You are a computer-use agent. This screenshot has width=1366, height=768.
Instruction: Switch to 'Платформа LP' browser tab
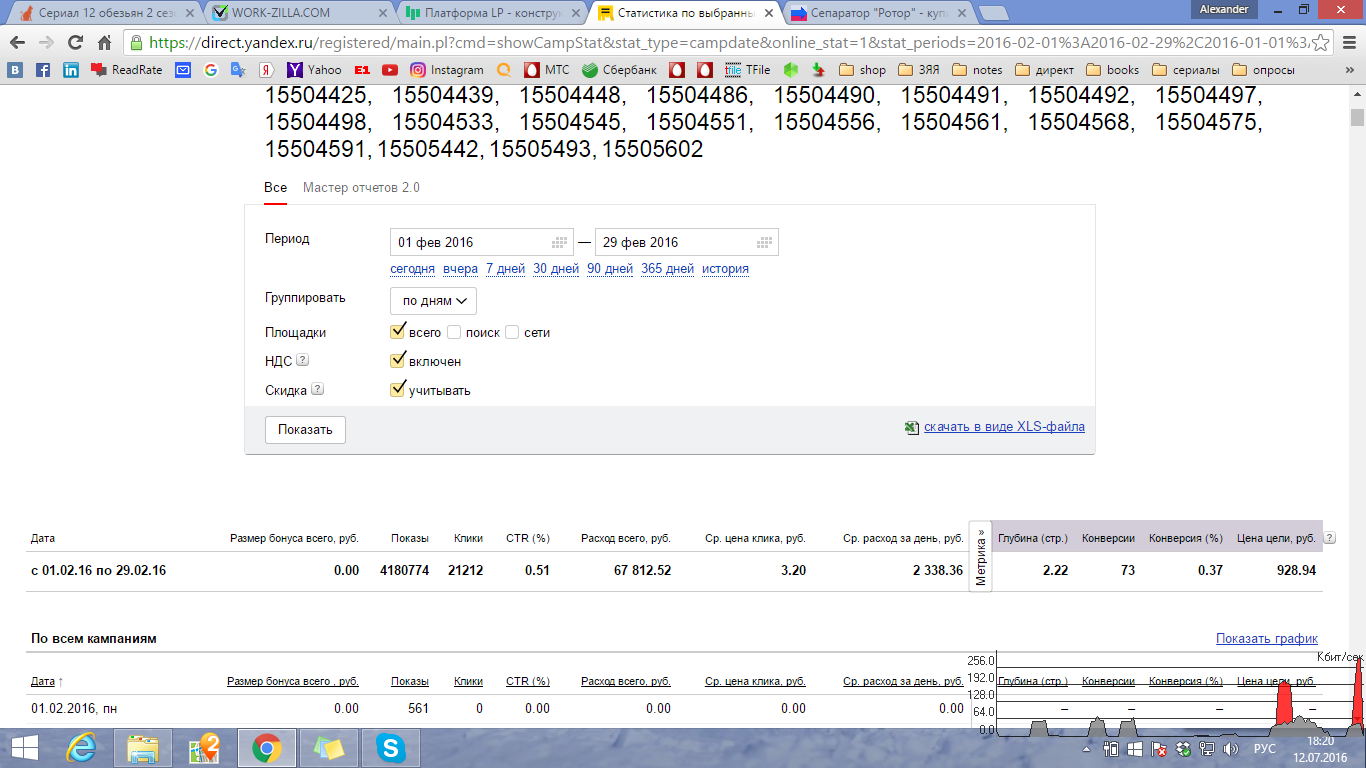pyautogui.click(x=490, y=13)
